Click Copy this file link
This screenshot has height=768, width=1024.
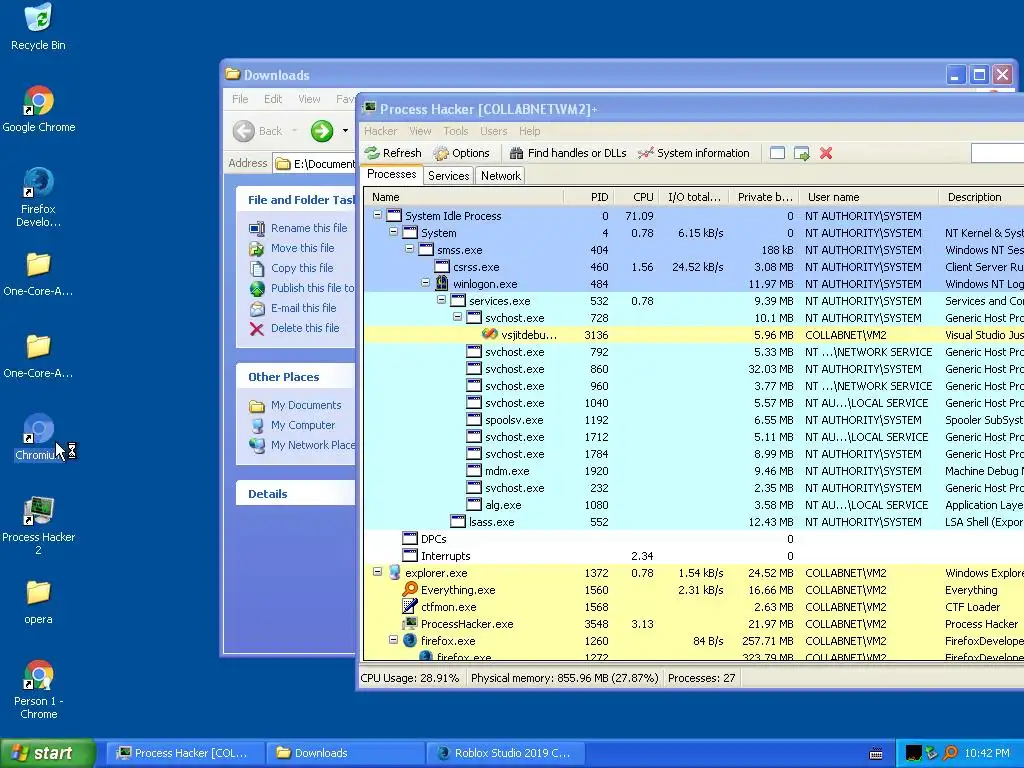click(302, 268)
